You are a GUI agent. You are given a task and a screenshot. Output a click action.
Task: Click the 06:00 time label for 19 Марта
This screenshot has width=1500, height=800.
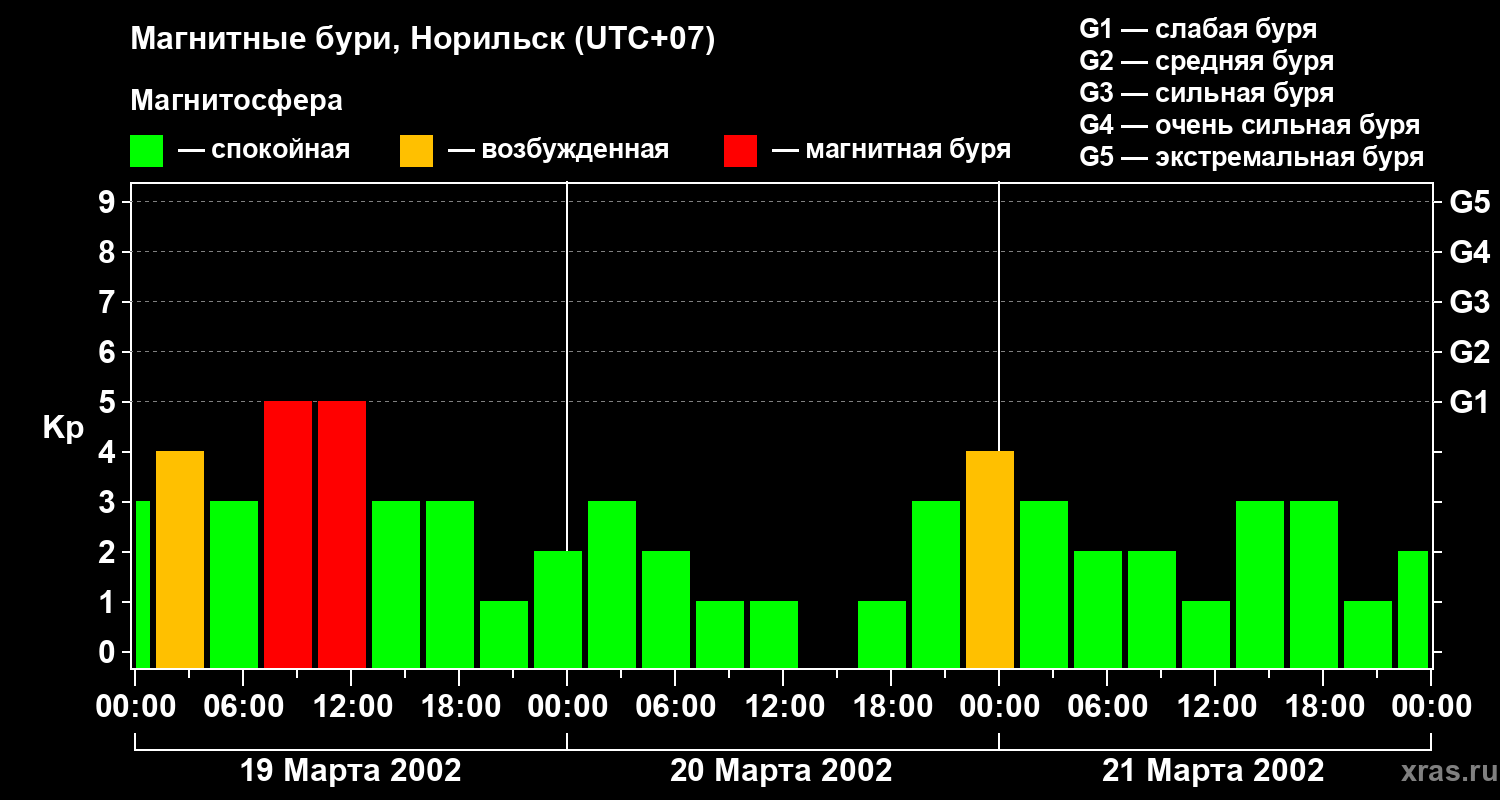coord(243,706)
